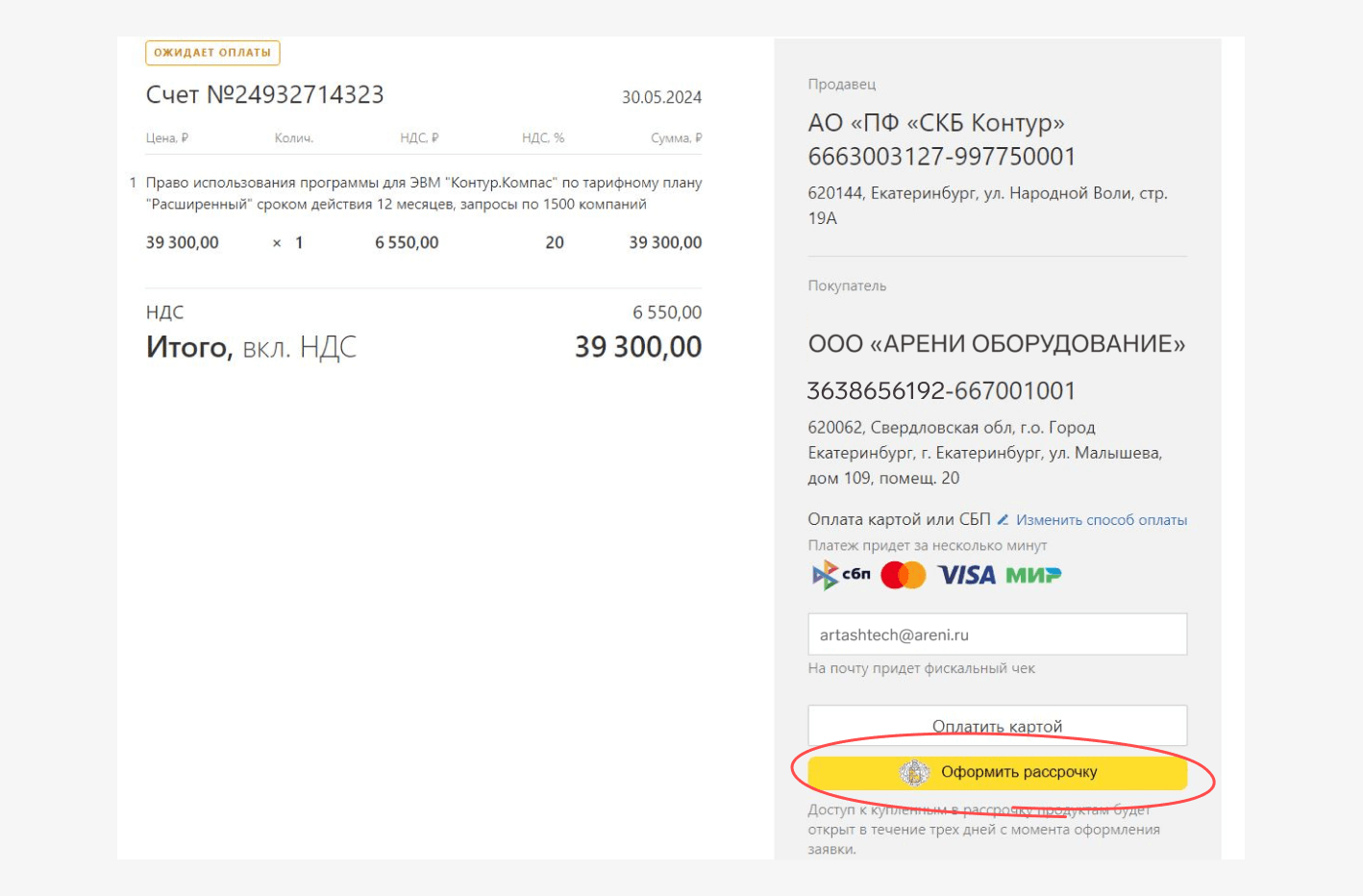Click the hint 'На почту придет фискальный чек'

(x=922, y=668)
